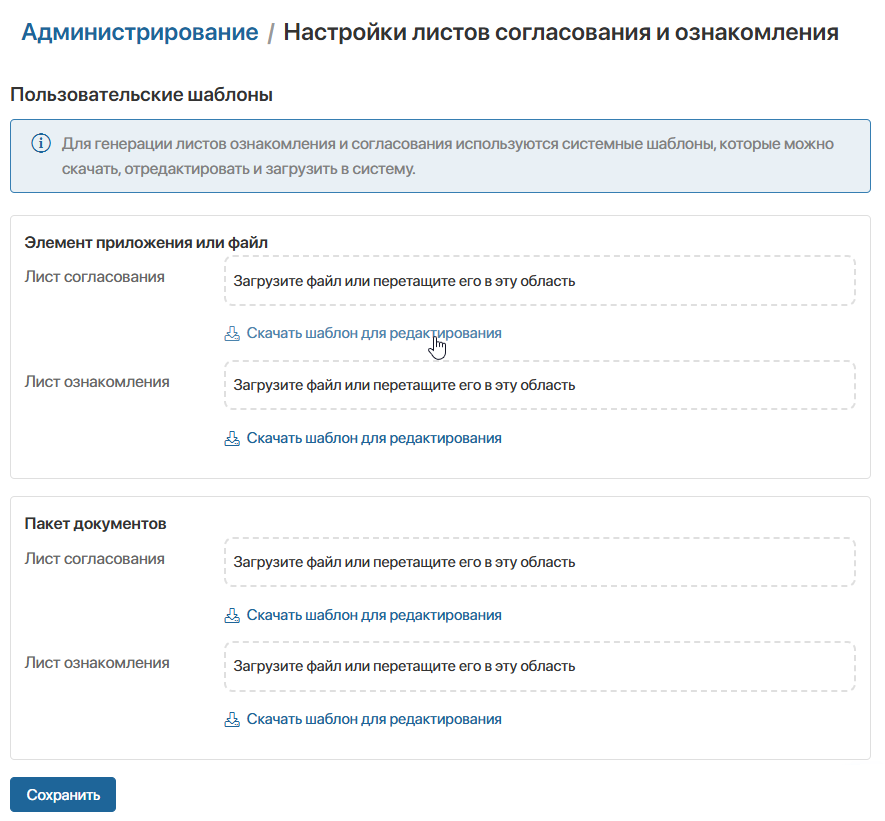Download the Лист ознакомления template link in Пакет документов section
The width and height of the screenshot is (885, 821).
coord(374,719)
